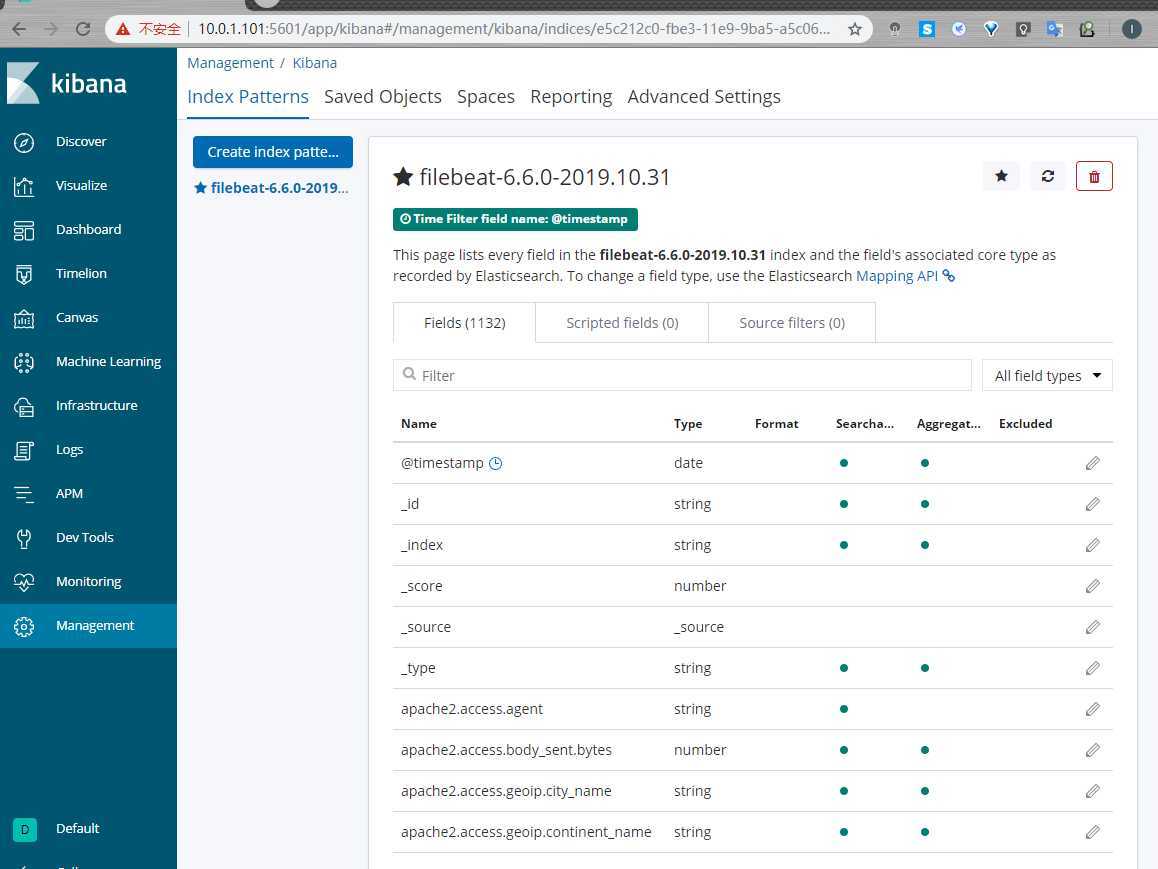Edit the _id field
1158x869 pixels.
coord(1093,504)
